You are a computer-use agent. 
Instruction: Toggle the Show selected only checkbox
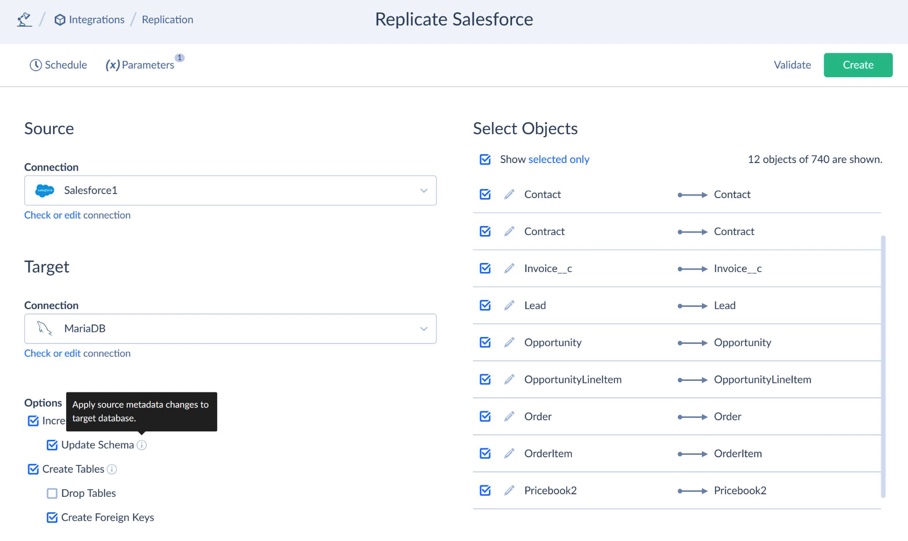(x=485, y=159)
